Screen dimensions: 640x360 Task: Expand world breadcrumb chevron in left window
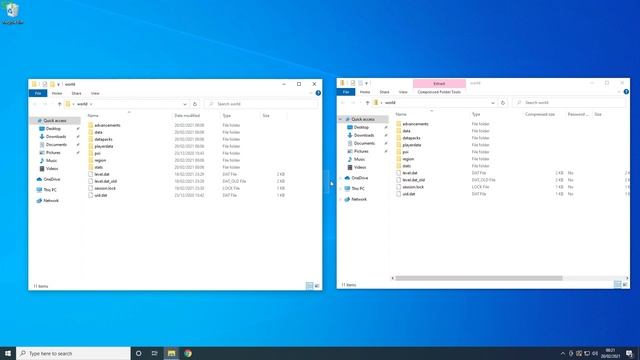click(x=91, y=104)
